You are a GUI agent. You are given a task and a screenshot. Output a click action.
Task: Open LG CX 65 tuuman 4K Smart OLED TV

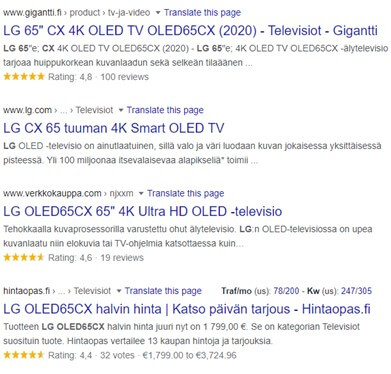click(x=114, y=128)
